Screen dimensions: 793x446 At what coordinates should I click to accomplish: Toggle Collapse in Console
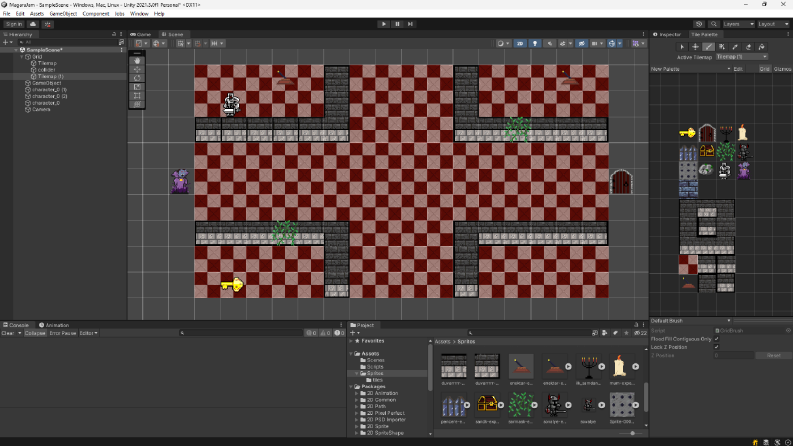[x=35, y=333]
